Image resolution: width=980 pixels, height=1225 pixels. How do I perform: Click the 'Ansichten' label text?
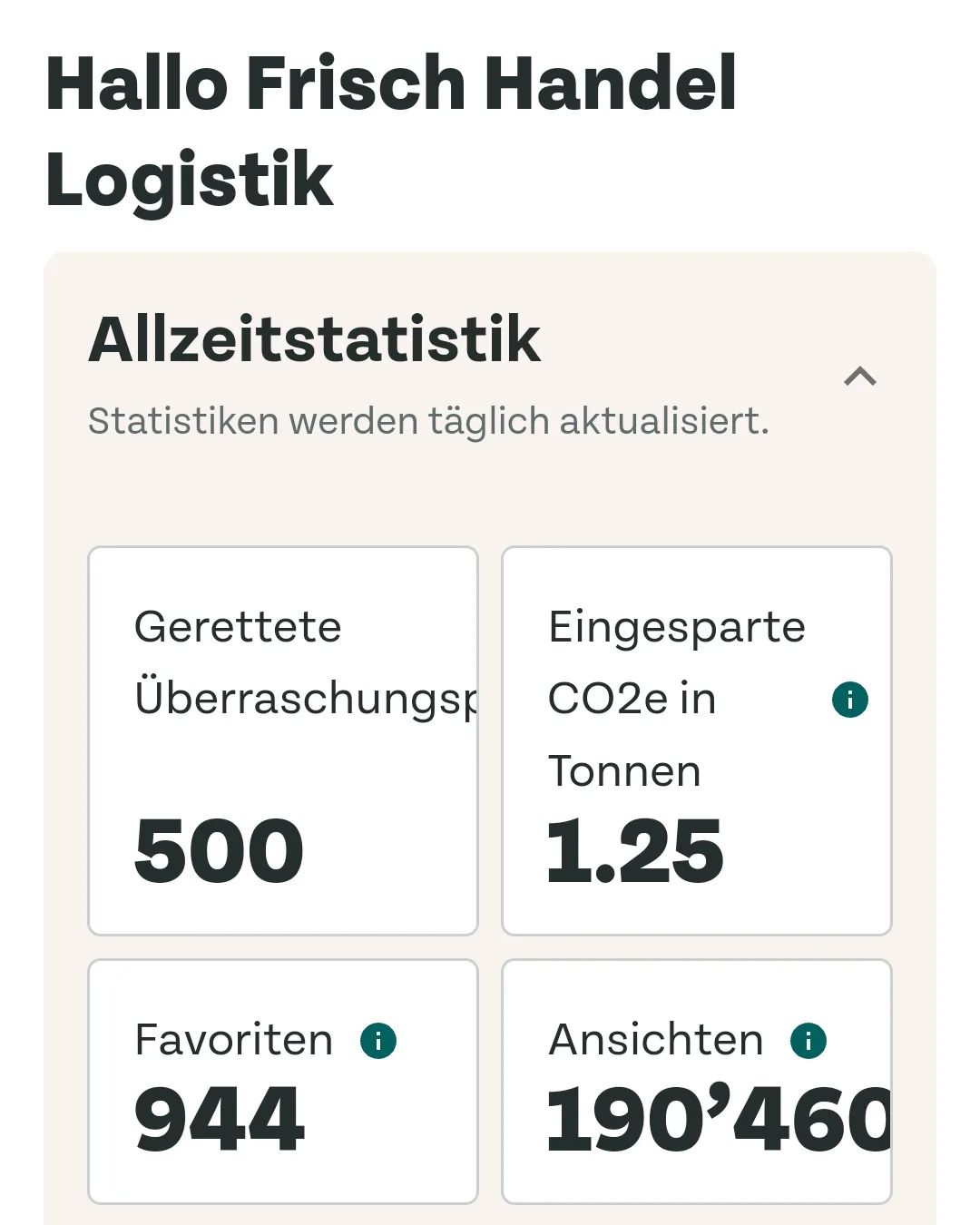(655, 1040)
